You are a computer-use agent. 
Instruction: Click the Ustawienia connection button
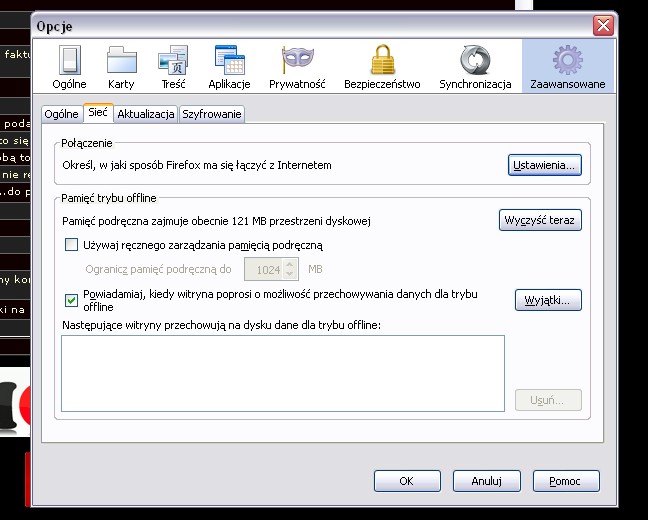pos(544,165)
